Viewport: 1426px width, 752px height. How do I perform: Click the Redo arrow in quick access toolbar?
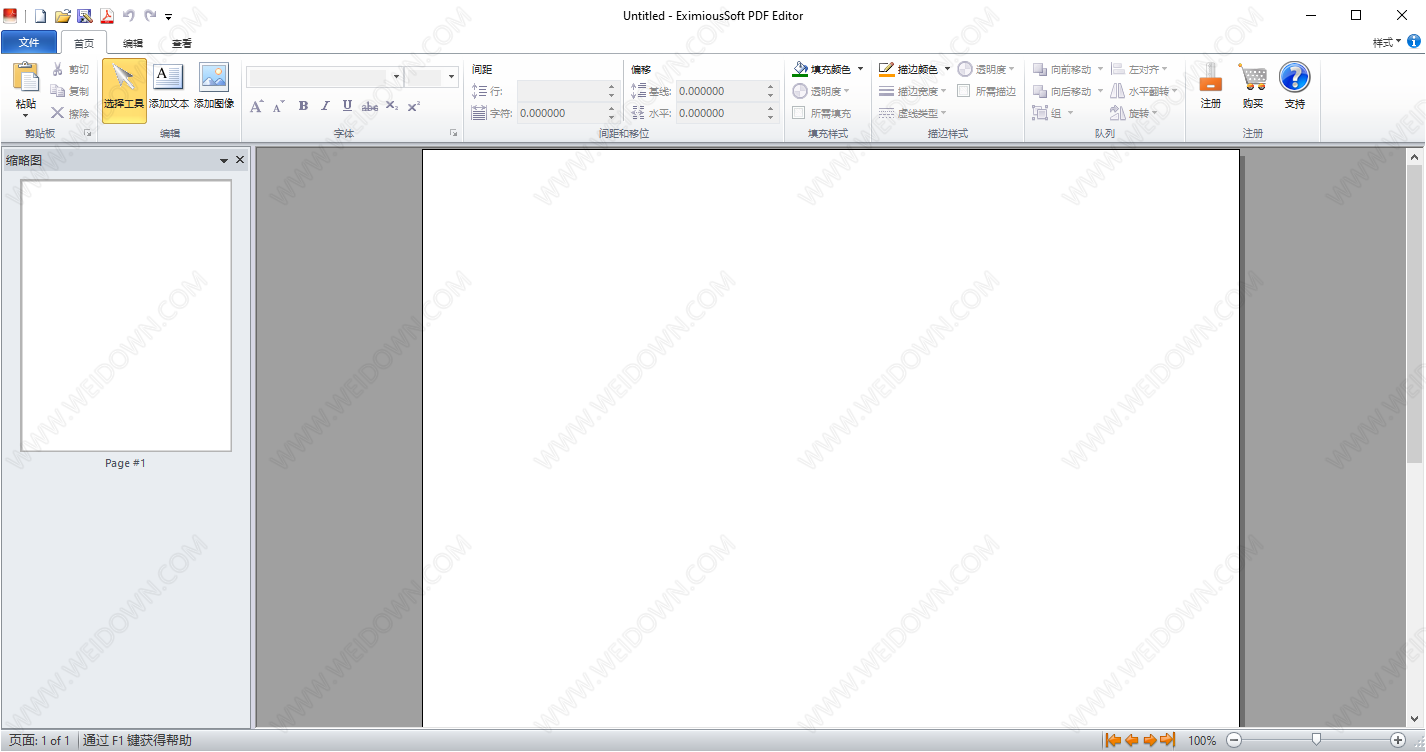coord(150,16)
